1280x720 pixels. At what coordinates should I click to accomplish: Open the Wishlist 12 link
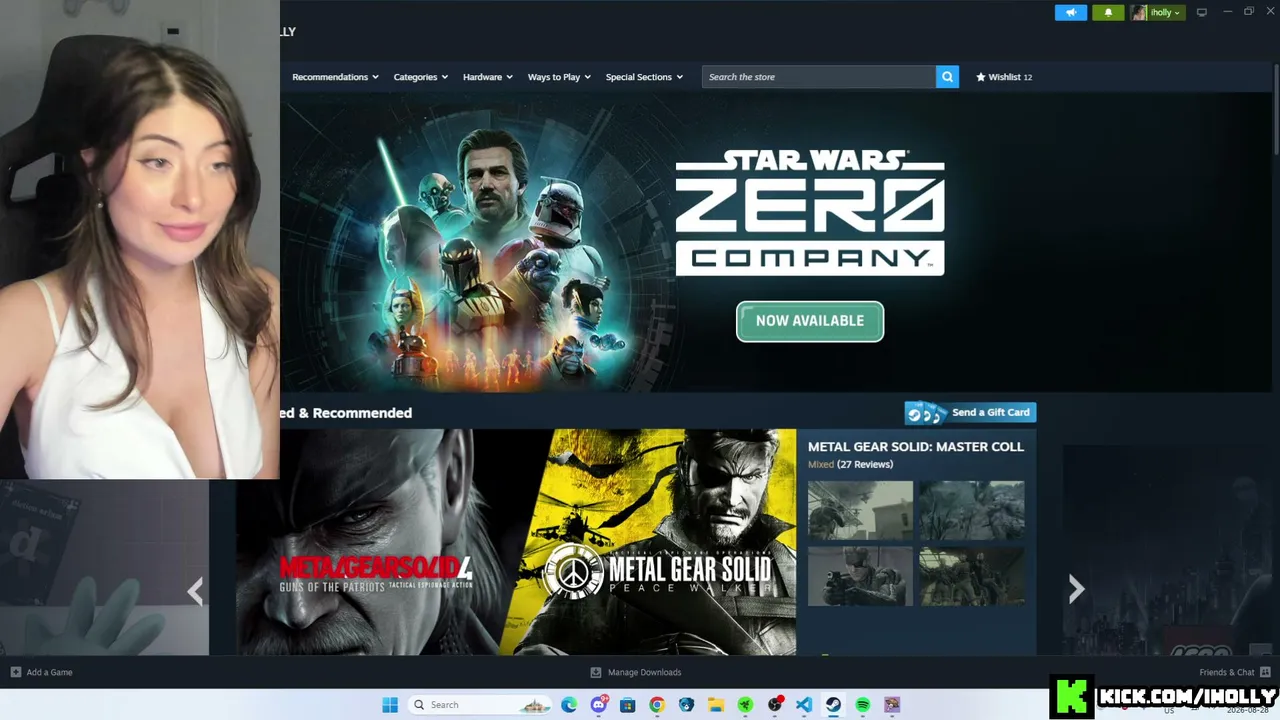click(1004, 77)
